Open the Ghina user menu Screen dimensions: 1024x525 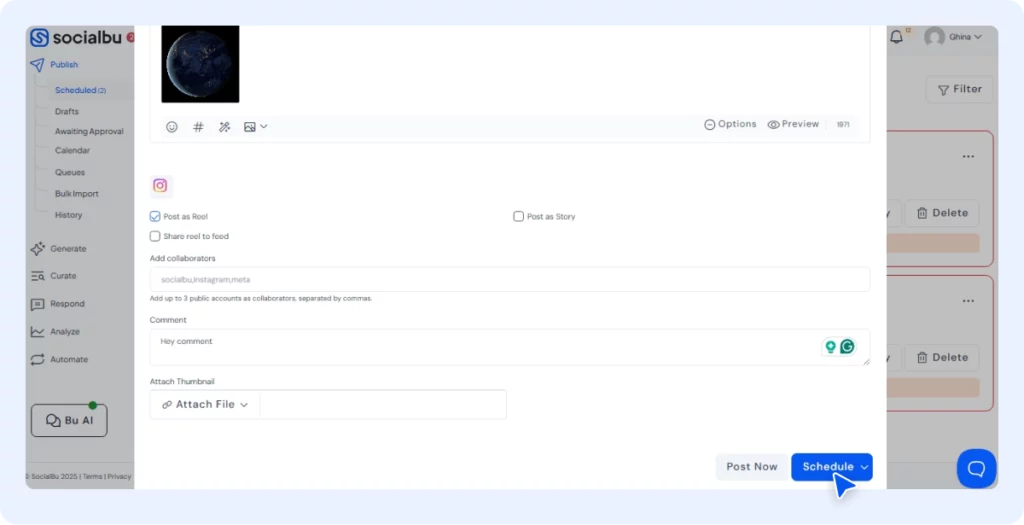pos(965,37)
